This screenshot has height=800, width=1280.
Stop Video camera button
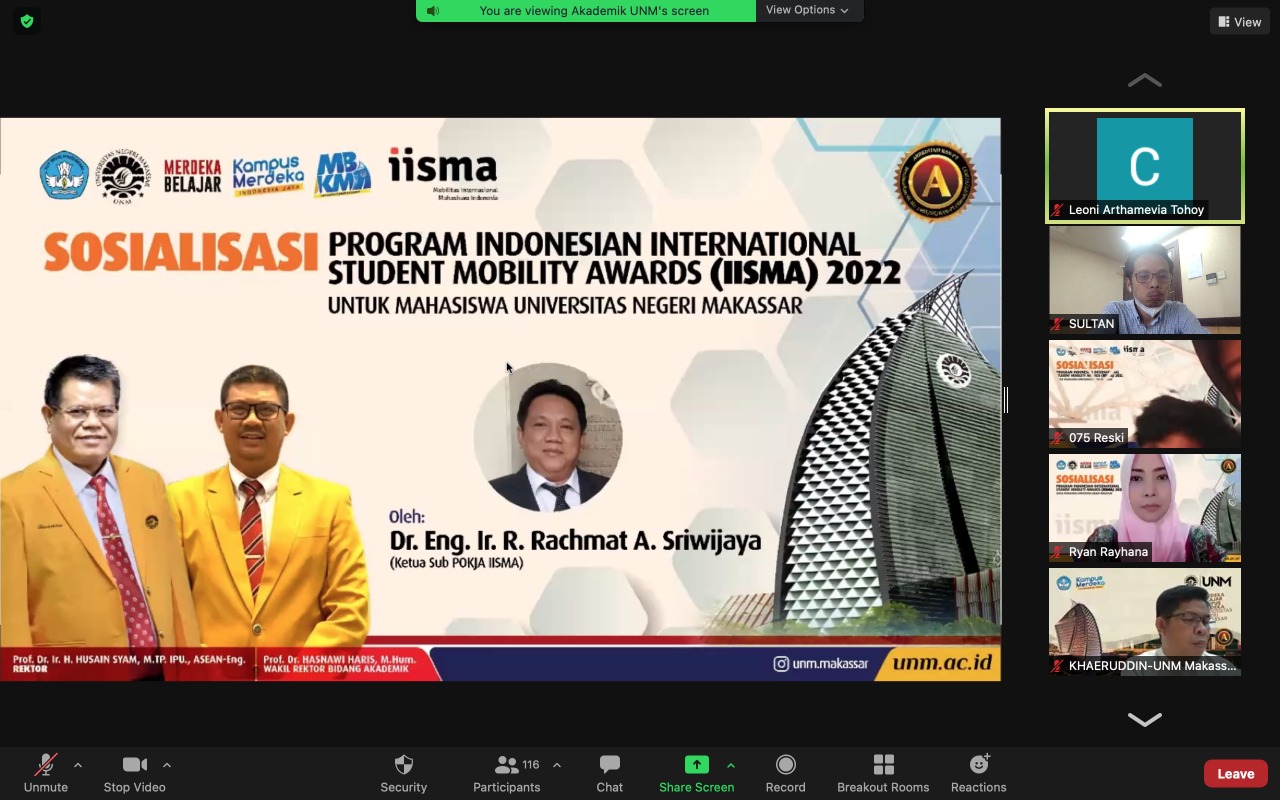134,773
